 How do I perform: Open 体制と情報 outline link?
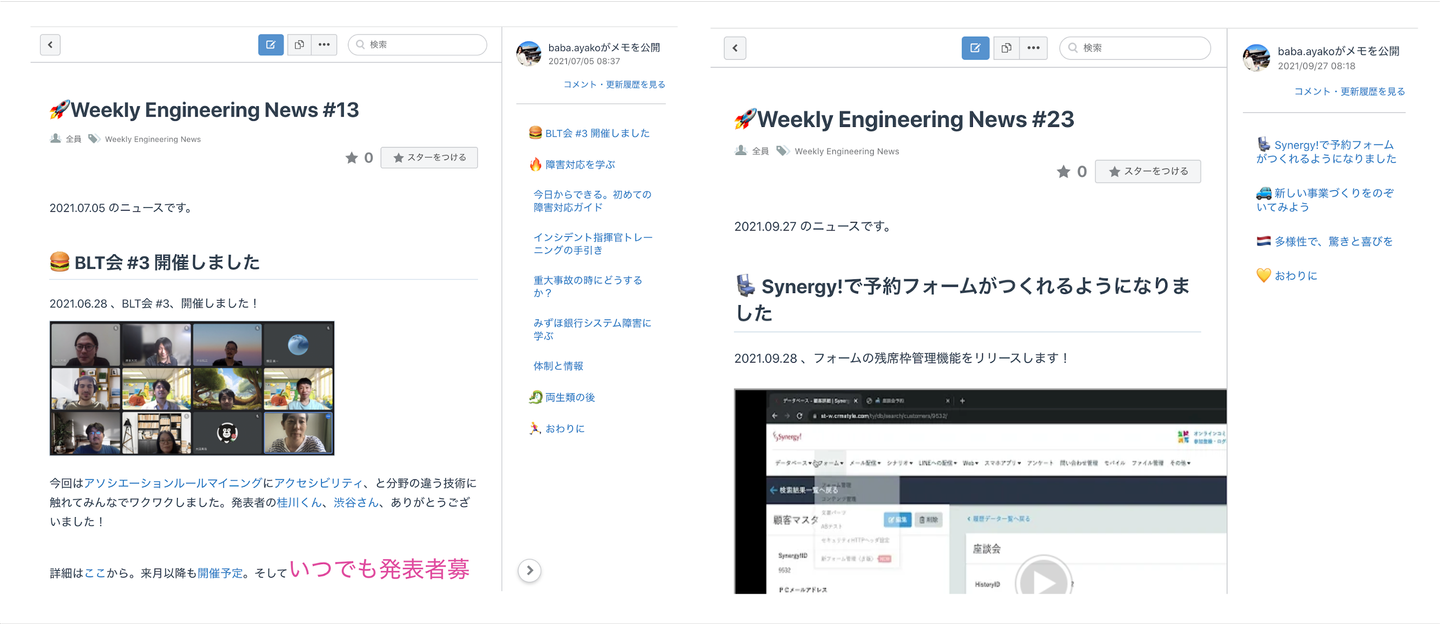[x=558, y=366]
